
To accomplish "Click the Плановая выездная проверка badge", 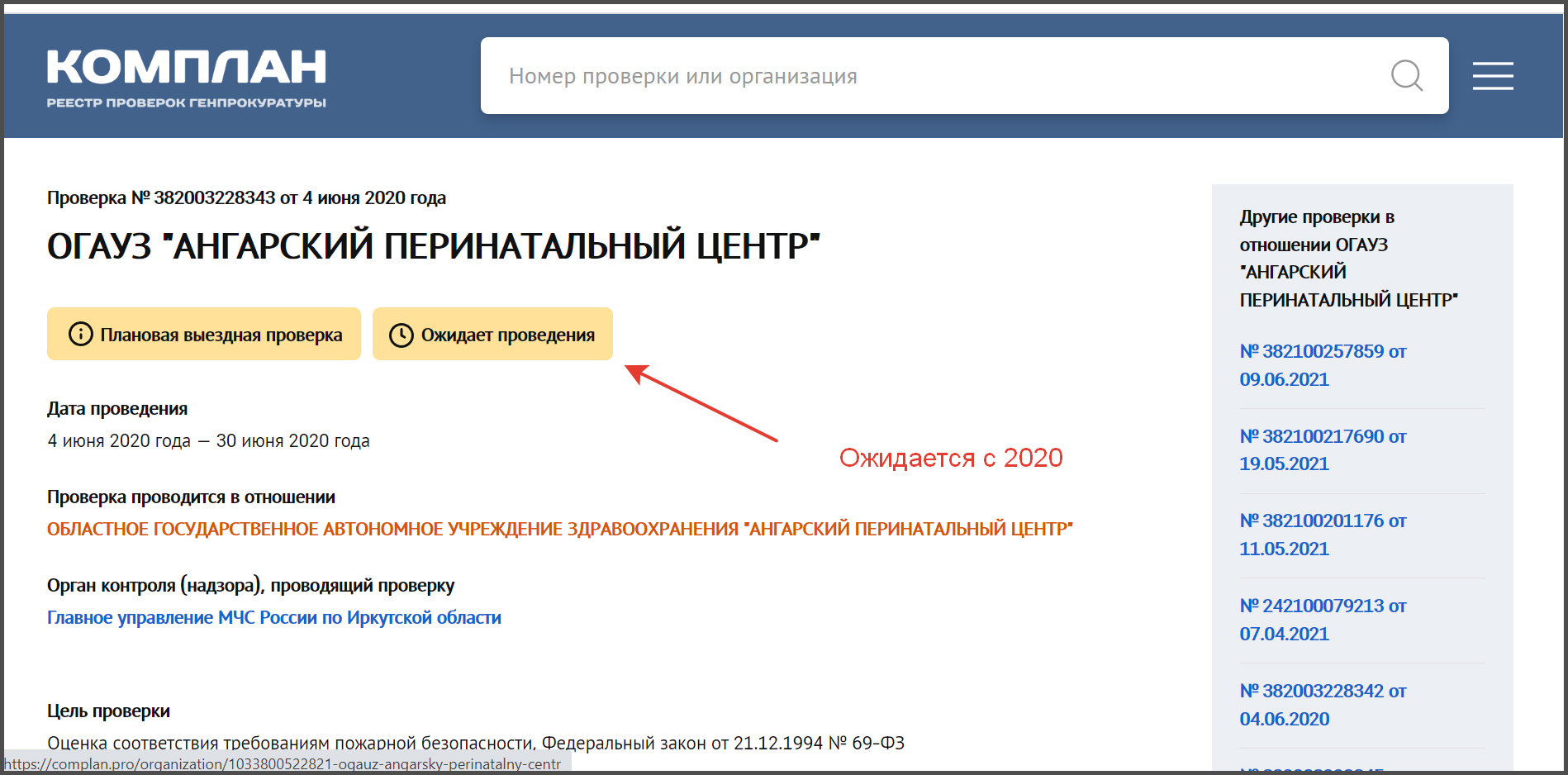I will click(204, 334).
